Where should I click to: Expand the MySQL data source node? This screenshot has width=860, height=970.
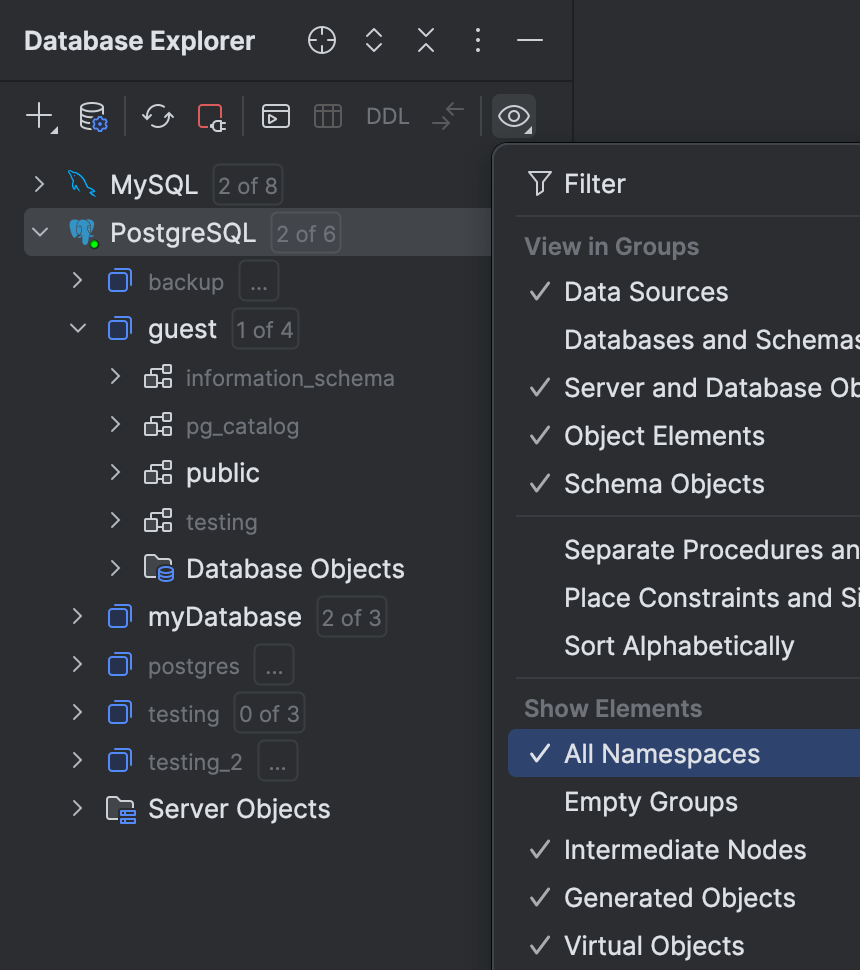38,184
